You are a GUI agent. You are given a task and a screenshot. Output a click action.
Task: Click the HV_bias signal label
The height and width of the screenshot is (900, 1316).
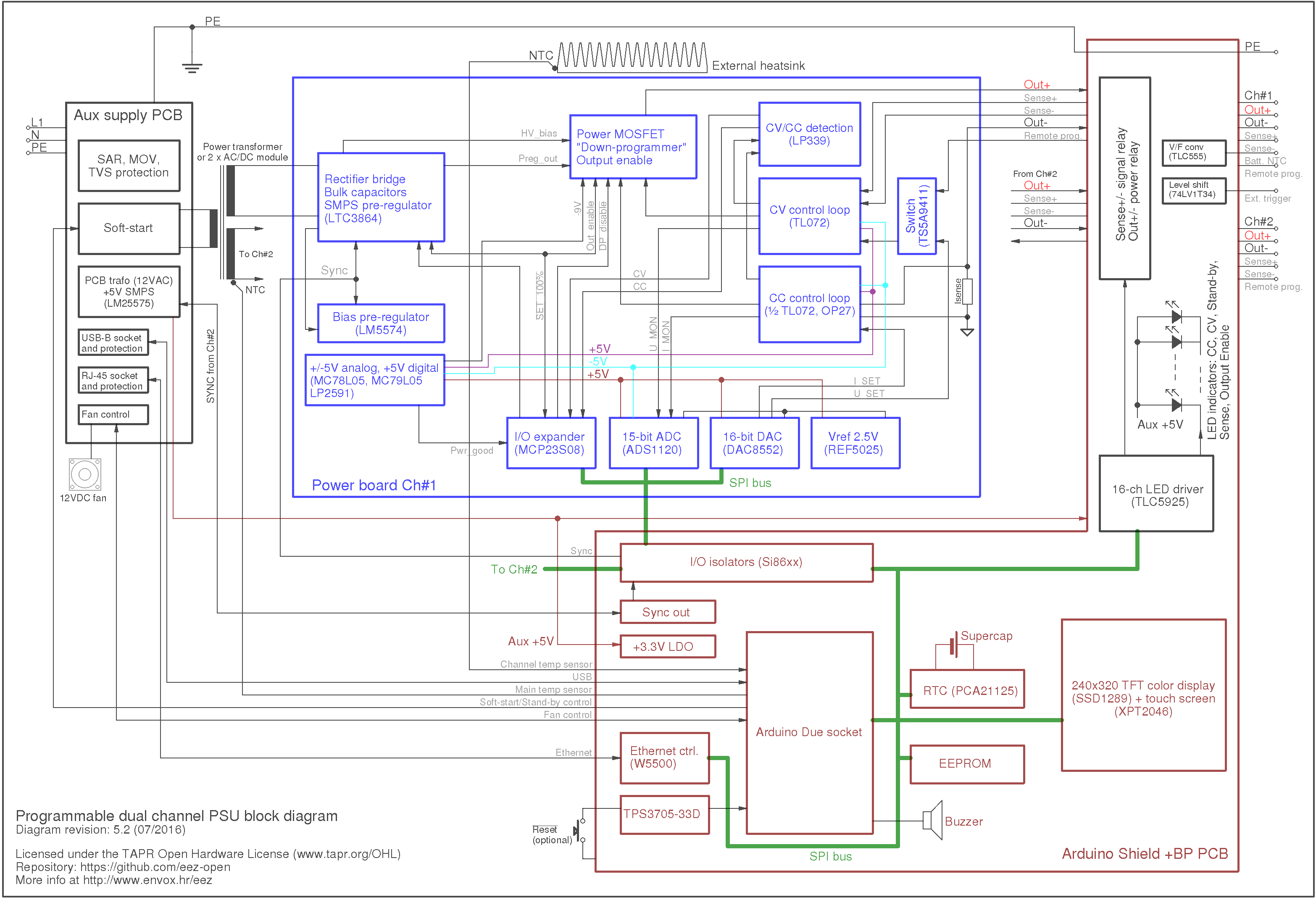[539, 133]
